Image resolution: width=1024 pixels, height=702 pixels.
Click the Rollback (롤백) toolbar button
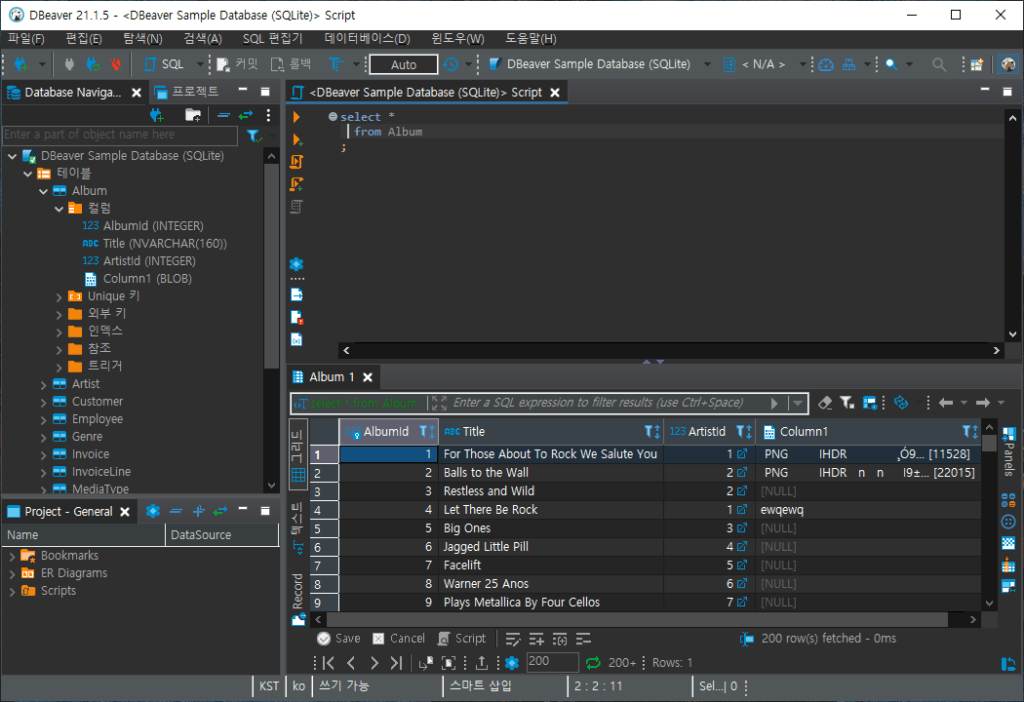pyautogui.click(x=291, y=64)
